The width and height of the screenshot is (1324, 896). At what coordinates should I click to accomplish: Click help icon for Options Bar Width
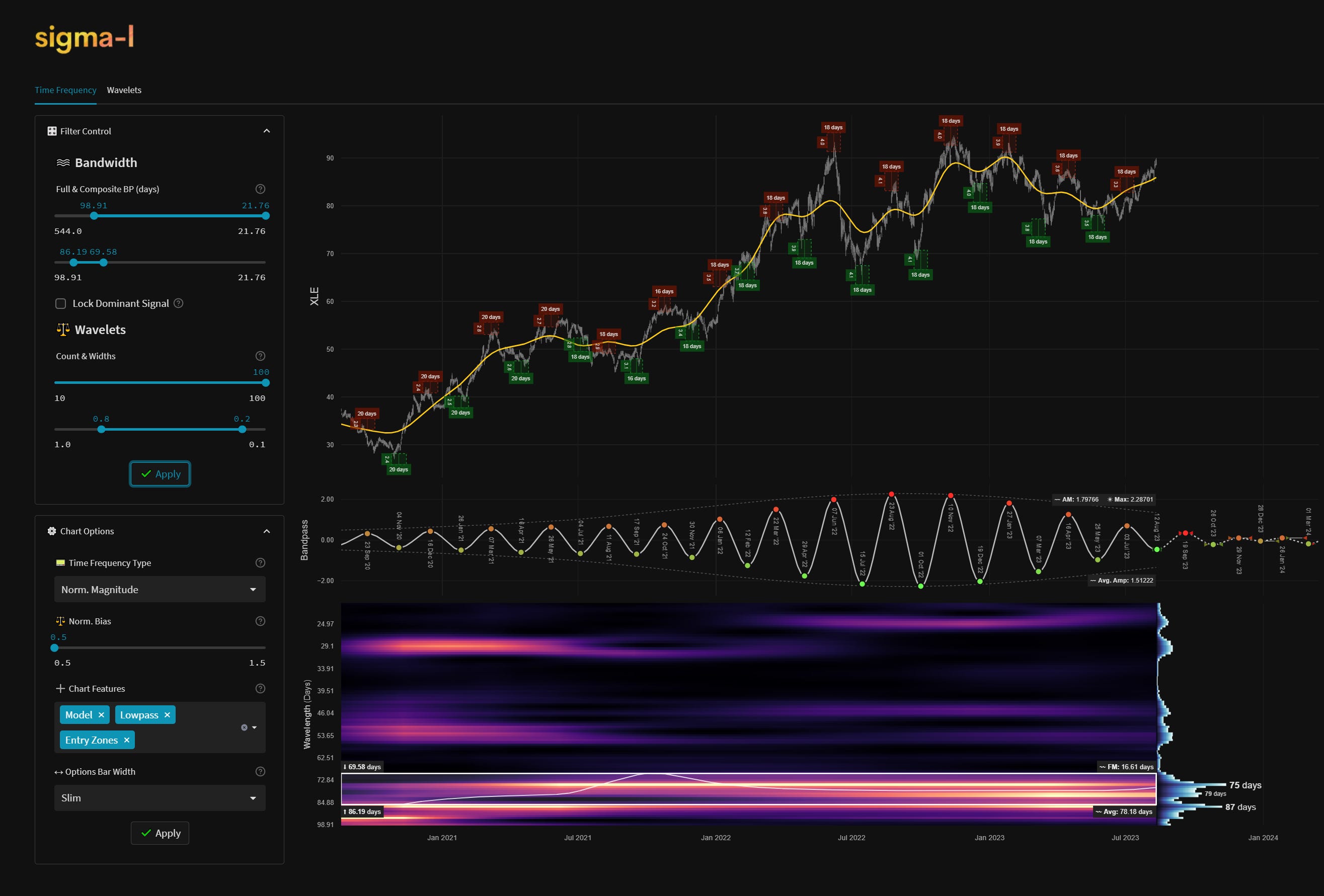260,772
